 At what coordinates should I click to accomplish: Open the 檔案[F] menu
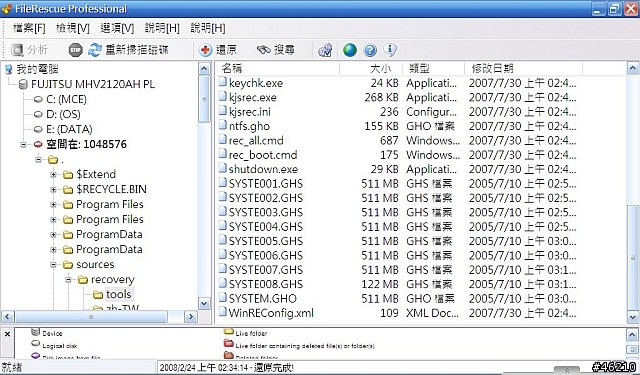(29, 28)
